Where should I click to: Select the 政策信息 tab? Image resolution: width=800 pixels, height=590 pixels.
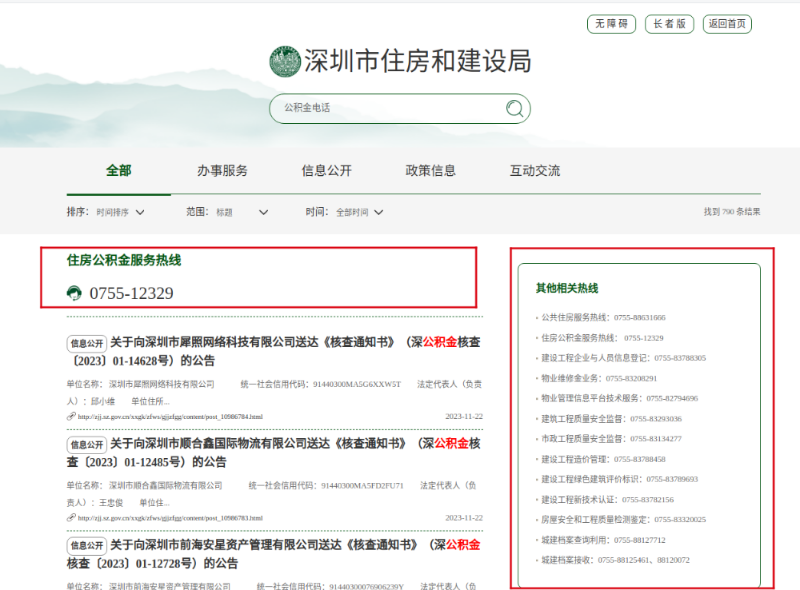pos(431,171)
